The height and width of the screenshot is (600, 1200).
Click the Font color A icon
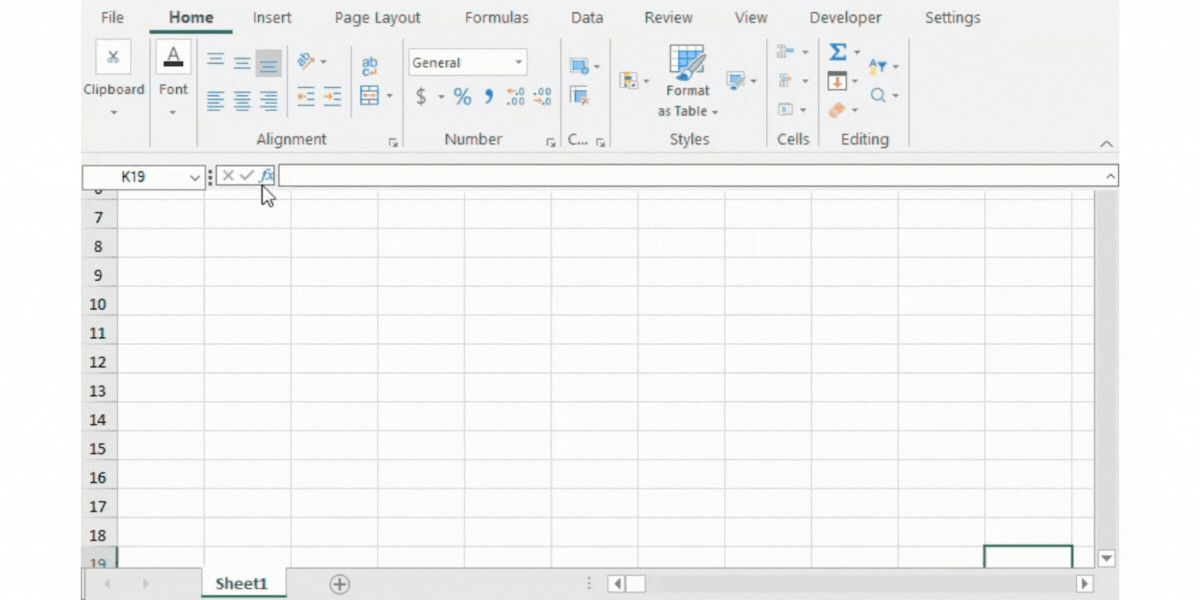pyautogui.click(x=173, y=57)
